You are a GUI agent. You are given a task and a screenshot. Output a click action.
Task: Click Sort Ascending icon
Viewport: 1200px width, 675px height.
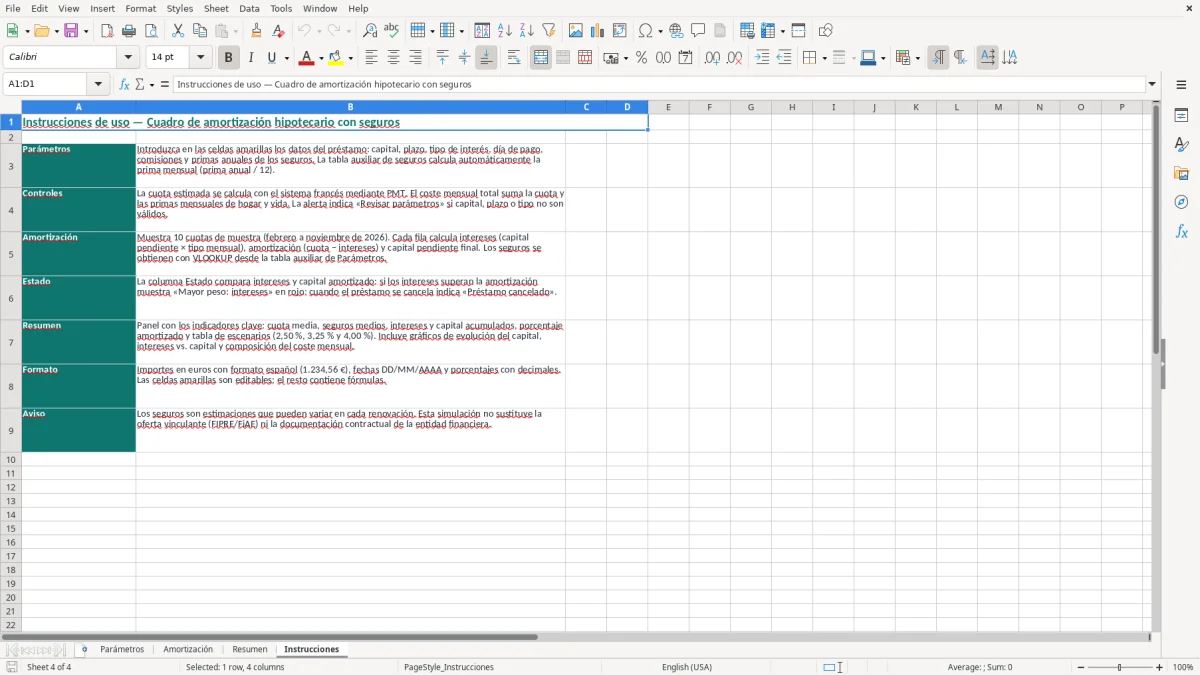tap(505, 31)
